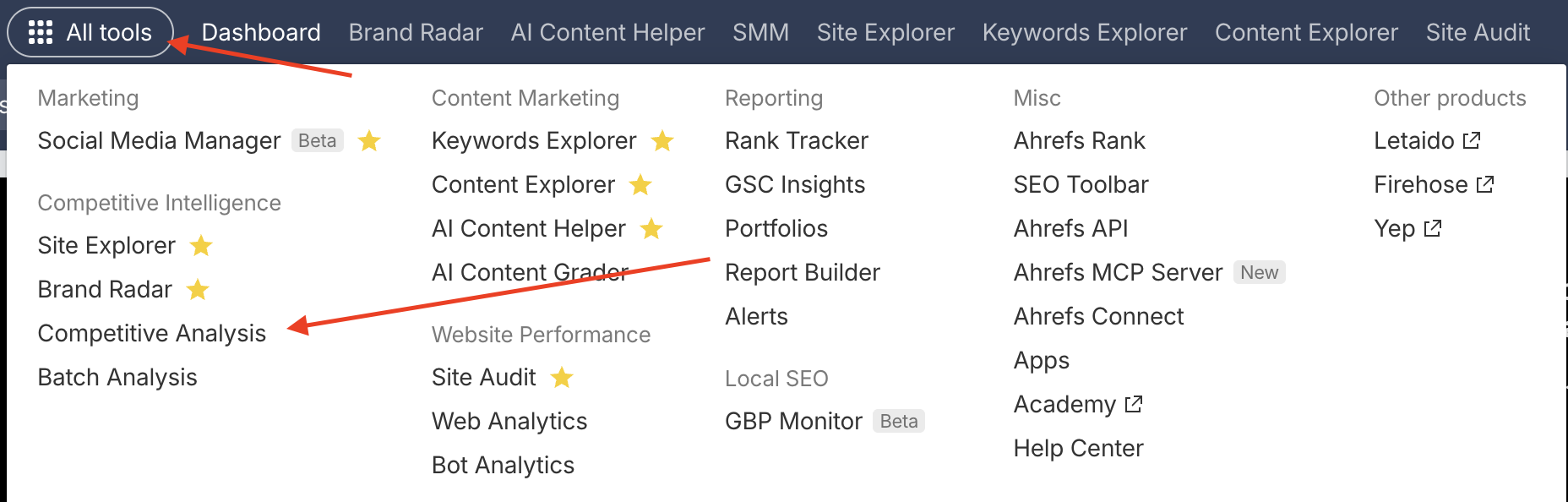Click the star icon beside Content Explorer
This screenshot has height=502, width=1568.
[640, 184]
